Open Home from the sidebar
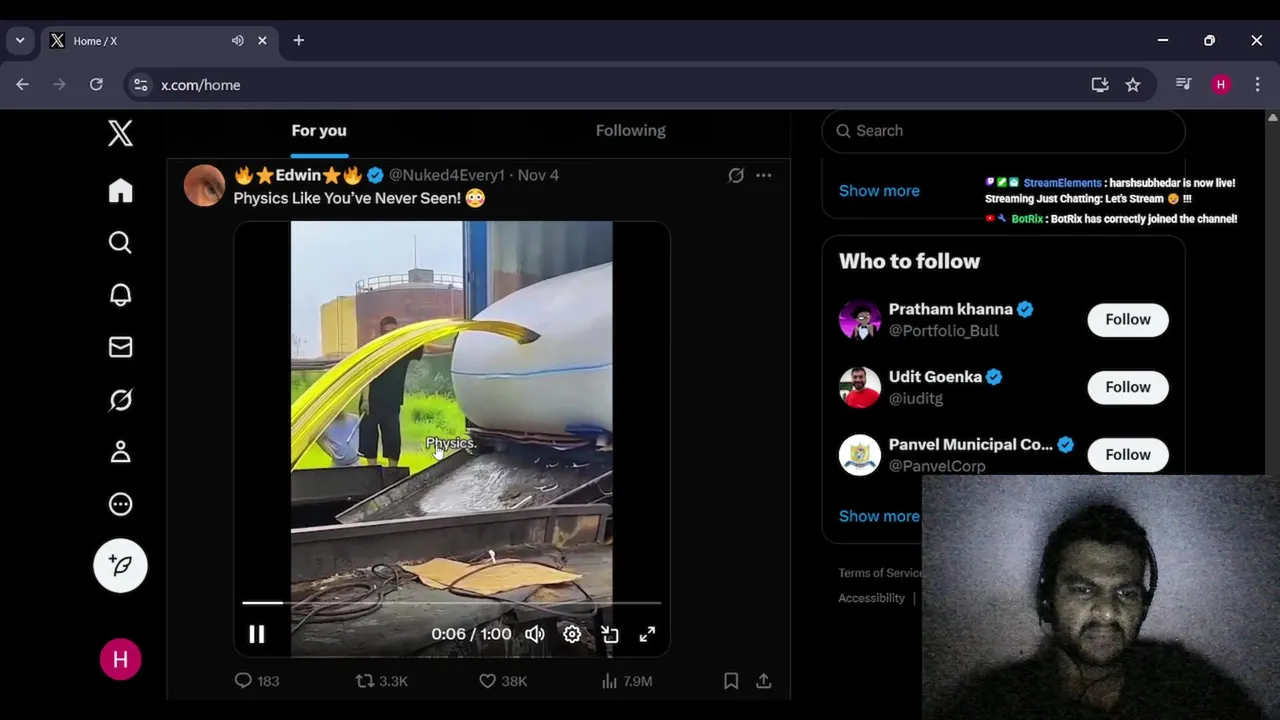 click(x=120, y=191)
